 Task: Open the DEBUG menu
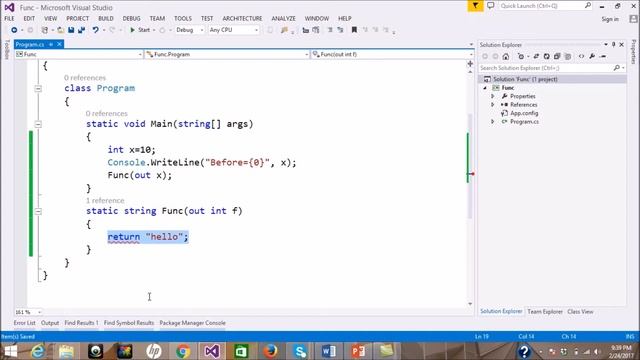[131, 18]
